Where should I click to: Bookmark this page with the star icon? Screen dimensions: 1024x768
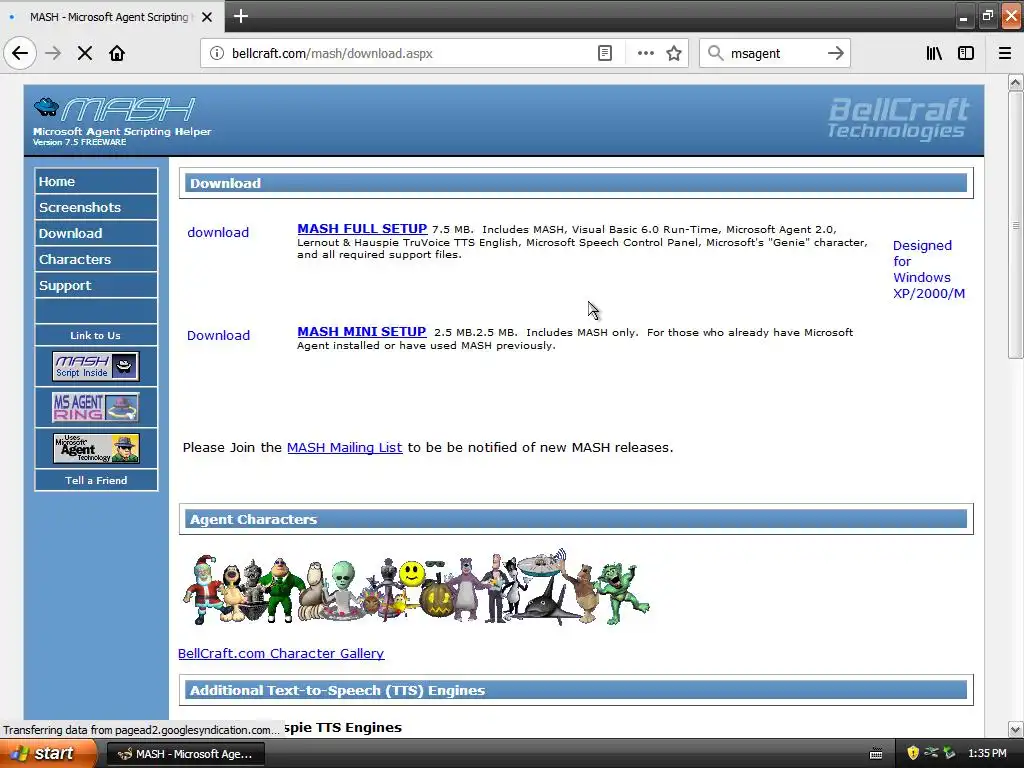tap(674, 53)
